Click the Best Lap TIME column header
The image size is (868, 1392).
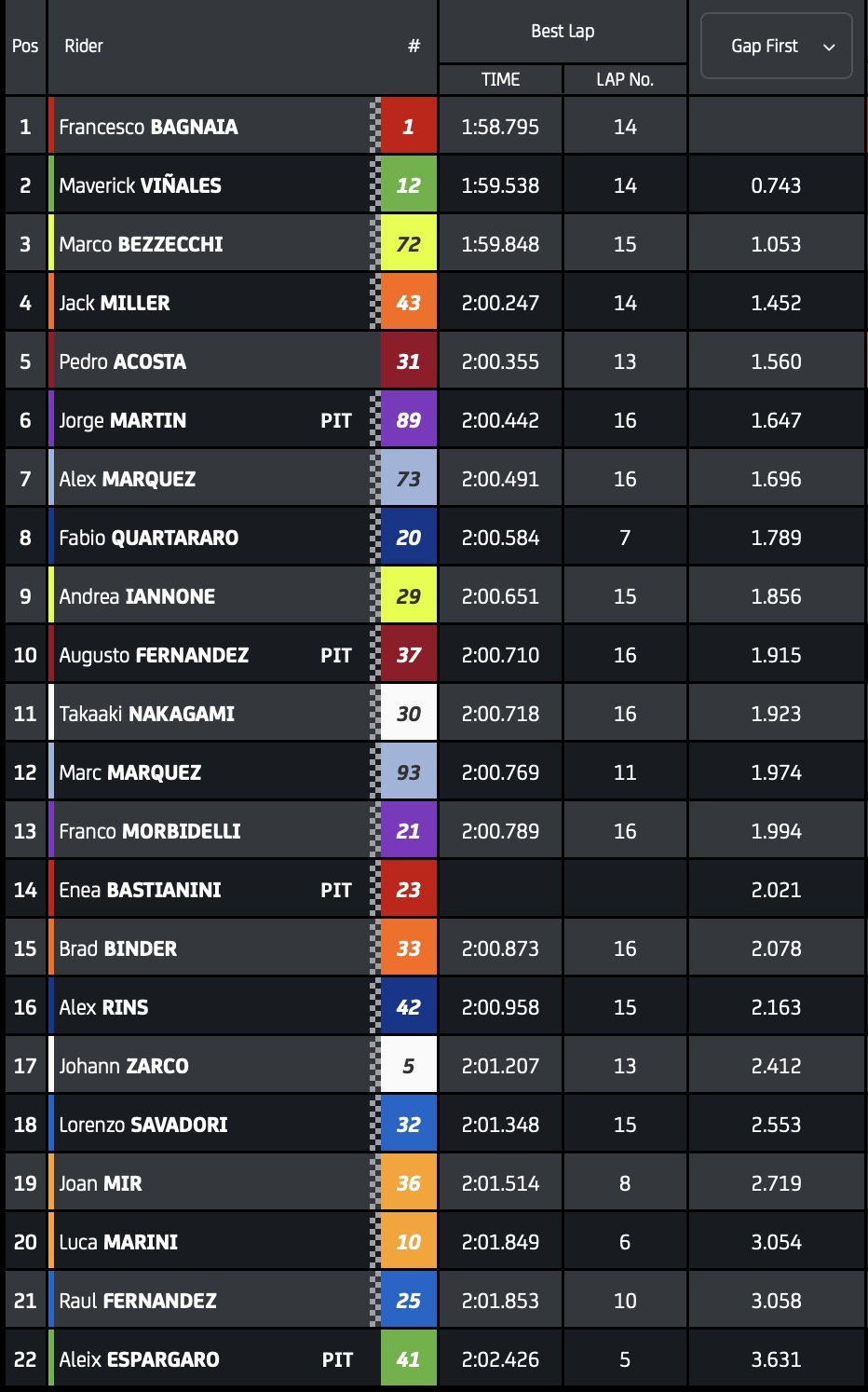500,79
